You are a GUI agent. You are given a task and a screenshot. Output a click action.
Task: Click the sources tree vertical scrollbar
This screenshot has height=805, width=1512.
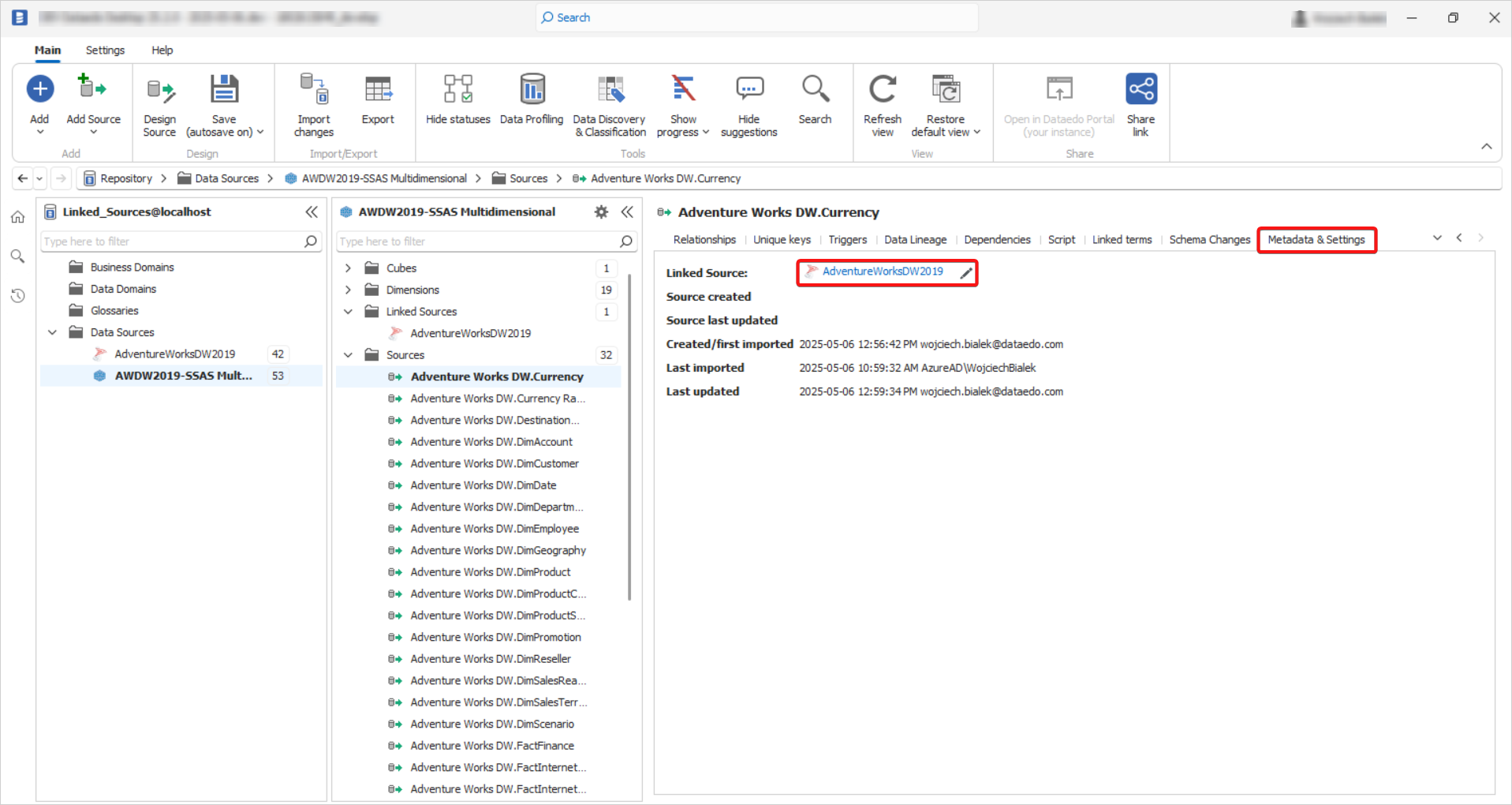pyautogui.click(x=629, y=437)
